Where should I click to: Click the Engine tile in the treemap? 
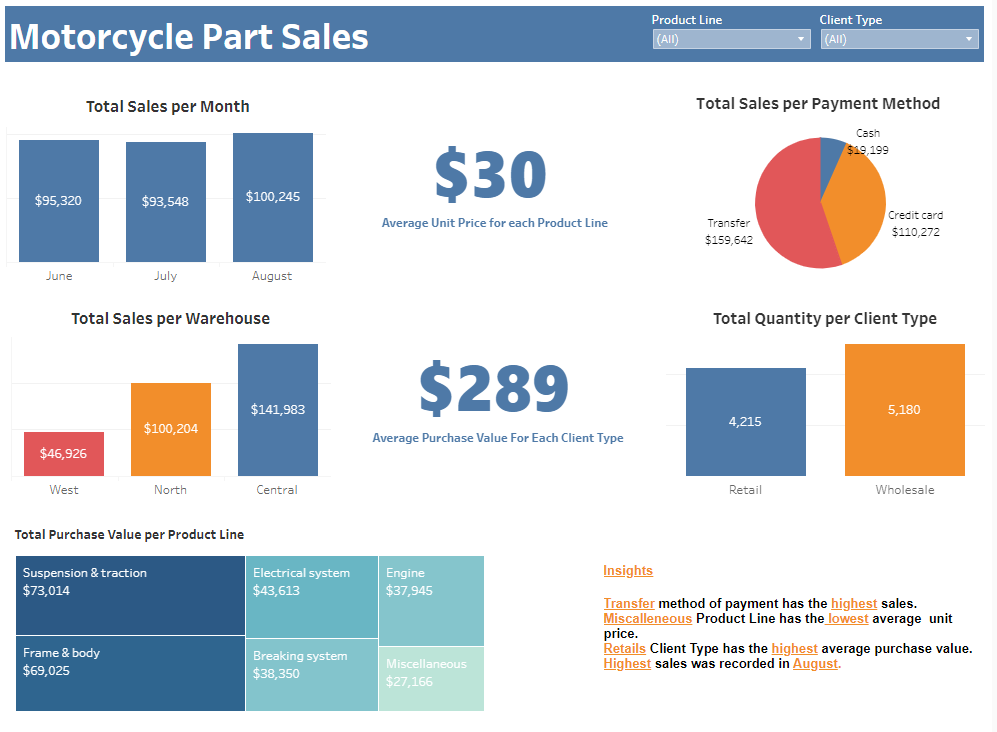point(430,600)
